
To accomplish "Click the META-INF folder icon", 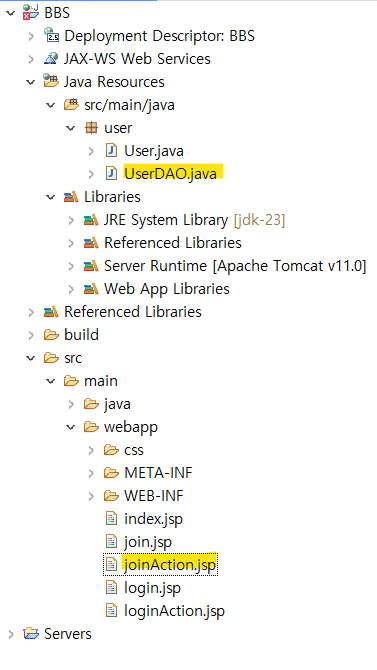I will (112, 473).
